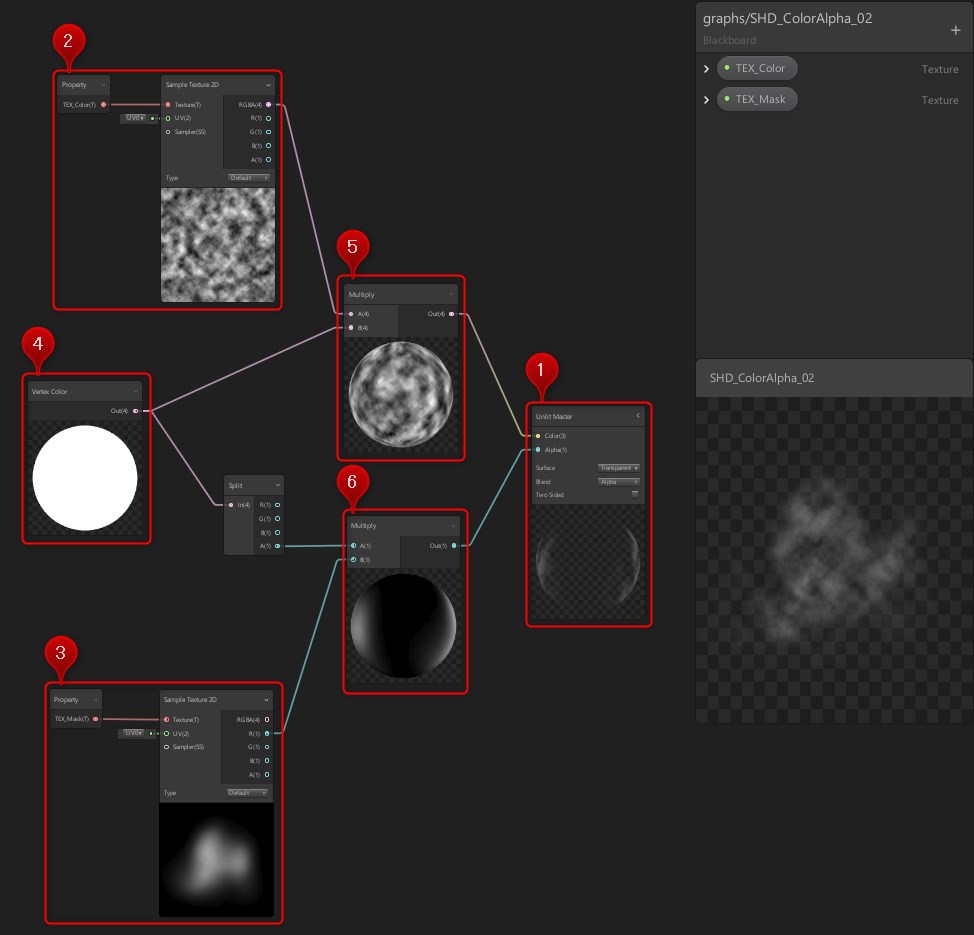Select the white sphere preview on Vertex Color
The width and height of the screenshot is (974, 935).
[85, 478]
